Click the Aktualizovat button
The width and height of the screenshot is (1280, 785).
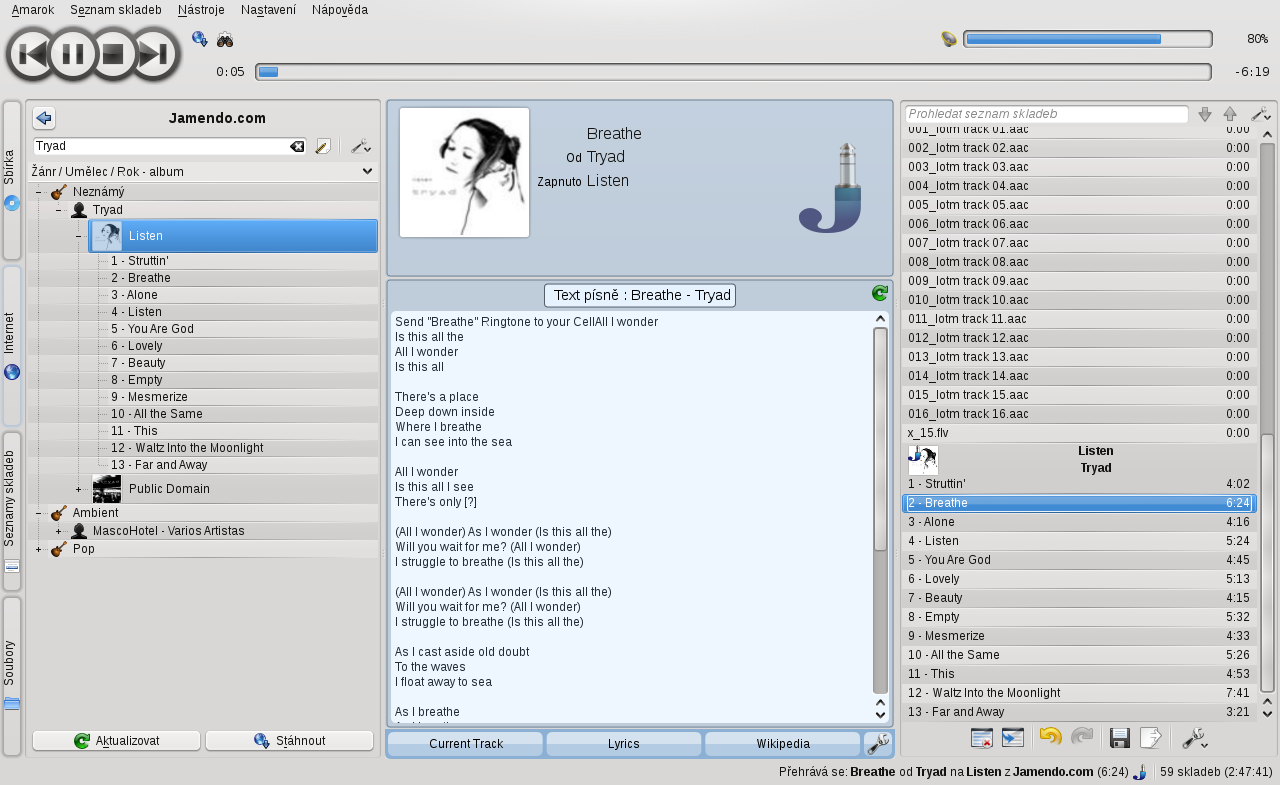[116, 741]
